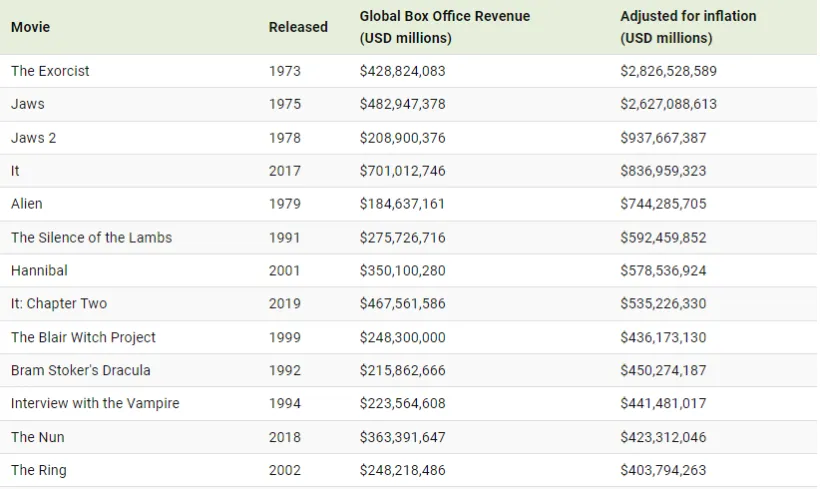This screenshot has height=489, width=820.
Task: Click The Blair Witch Project title
Action: click(83, 337)
